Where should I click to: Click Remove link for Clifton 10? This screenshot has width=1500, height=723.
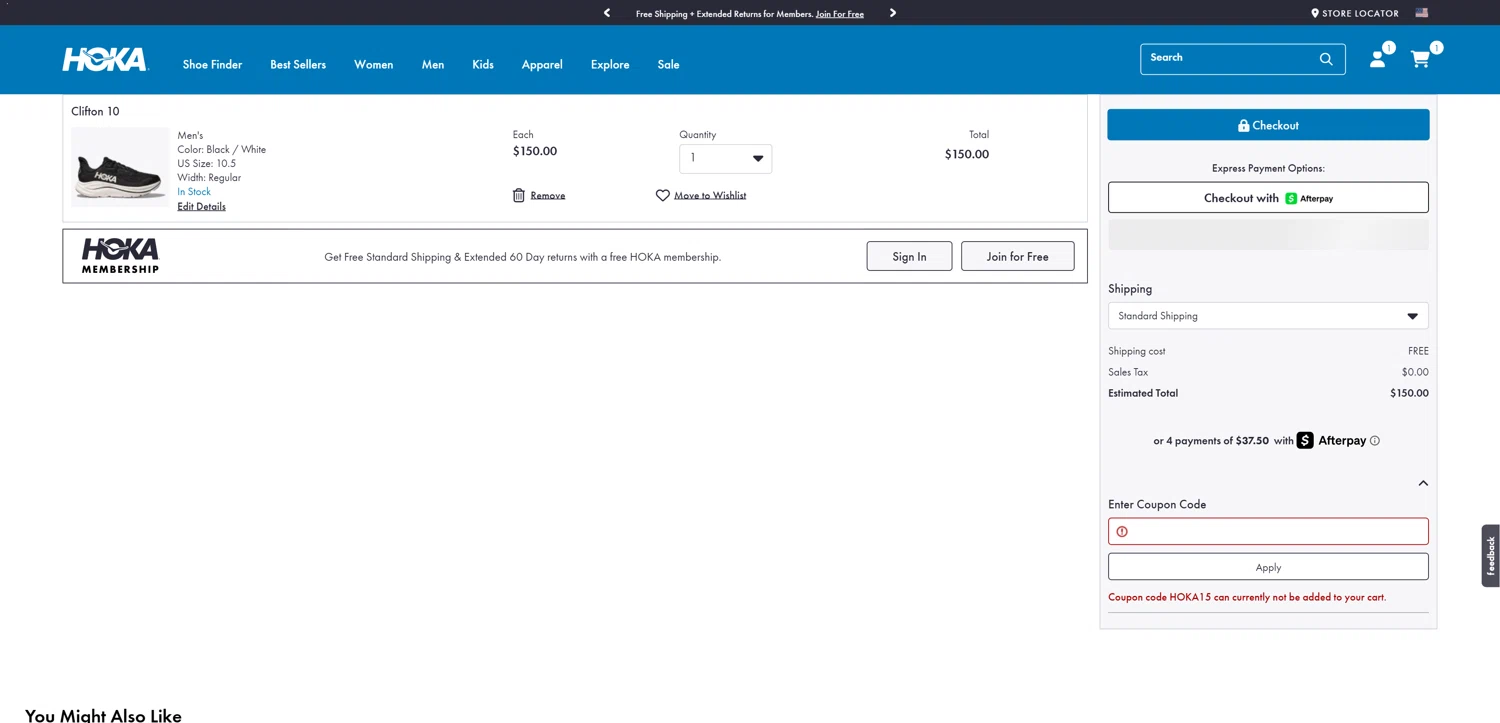(548, 196)
